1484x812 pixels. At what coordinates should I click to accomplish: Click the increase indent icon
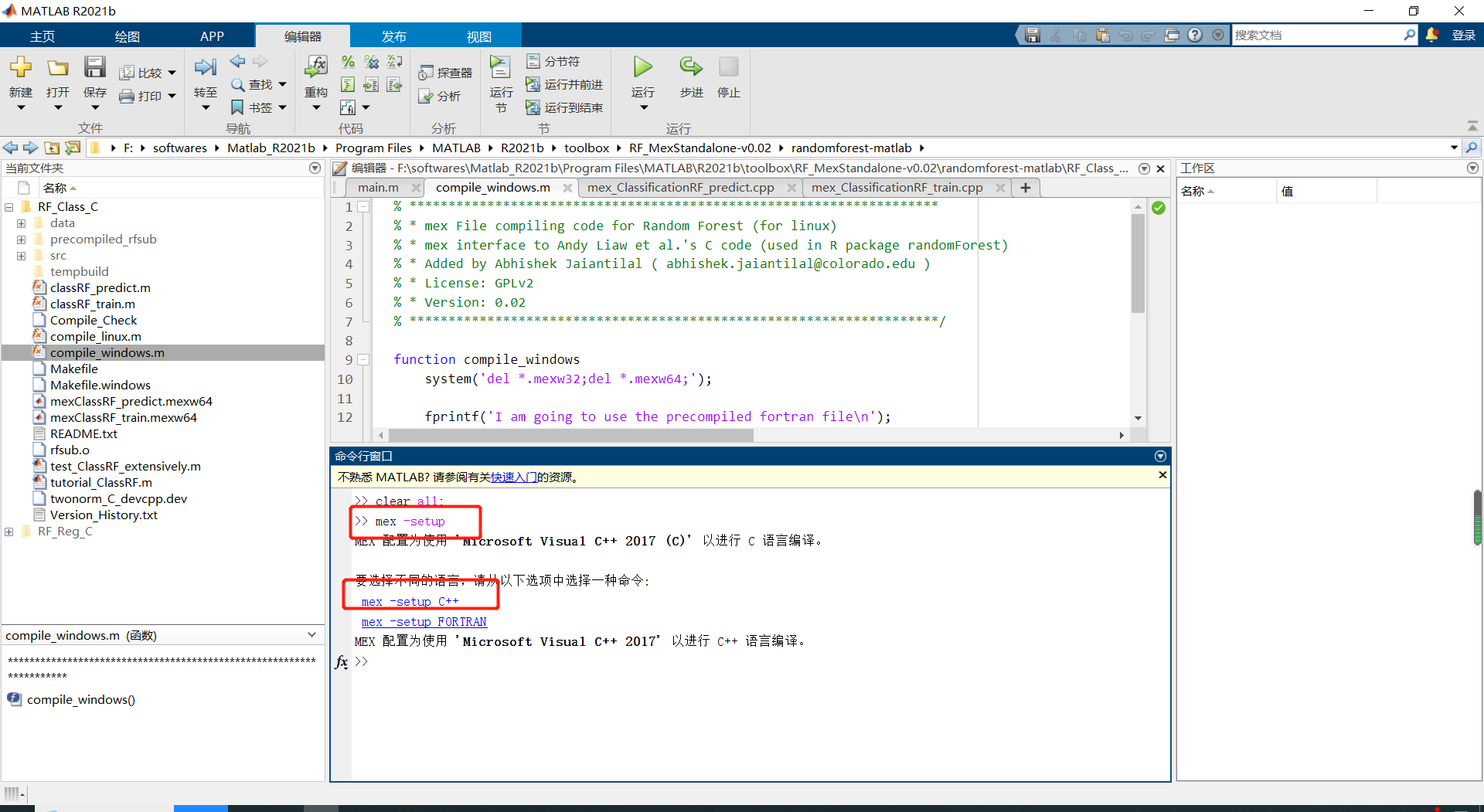click(372, 84)
